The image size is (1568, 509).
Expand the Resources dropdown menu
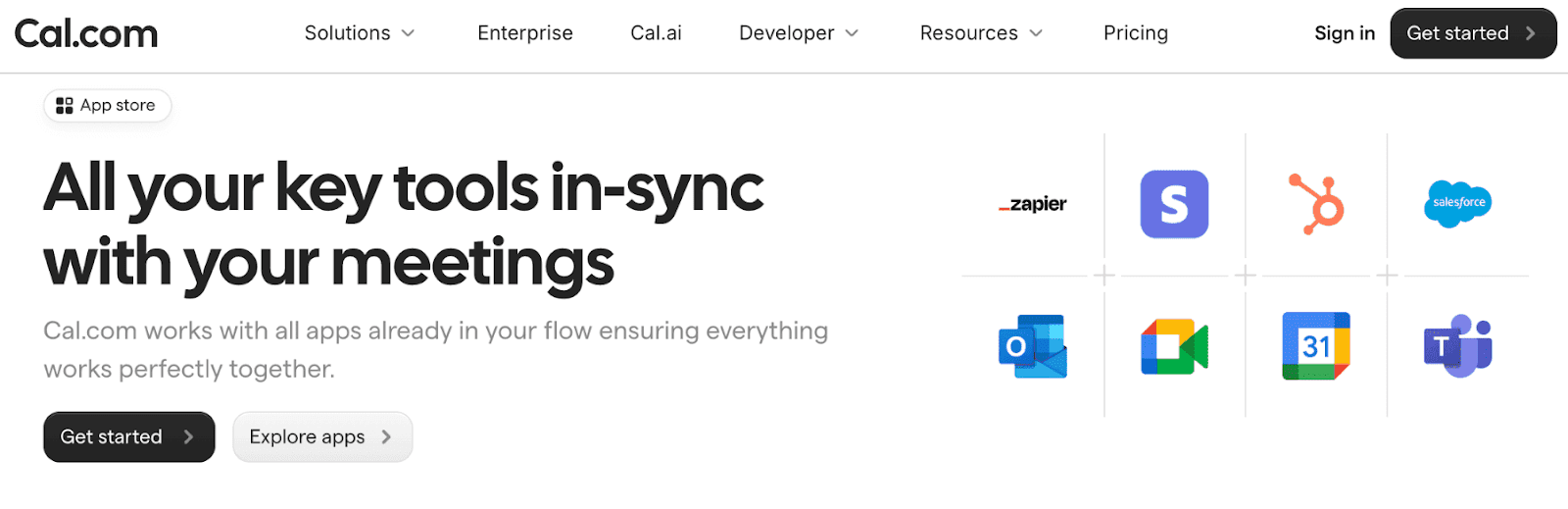coord(981,33)
